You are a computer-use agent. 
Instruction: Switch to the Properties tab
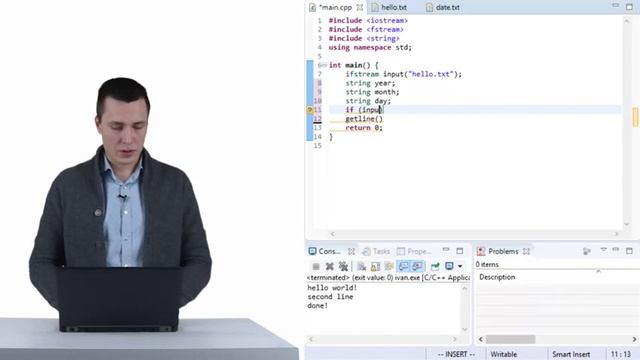(414, 251)
